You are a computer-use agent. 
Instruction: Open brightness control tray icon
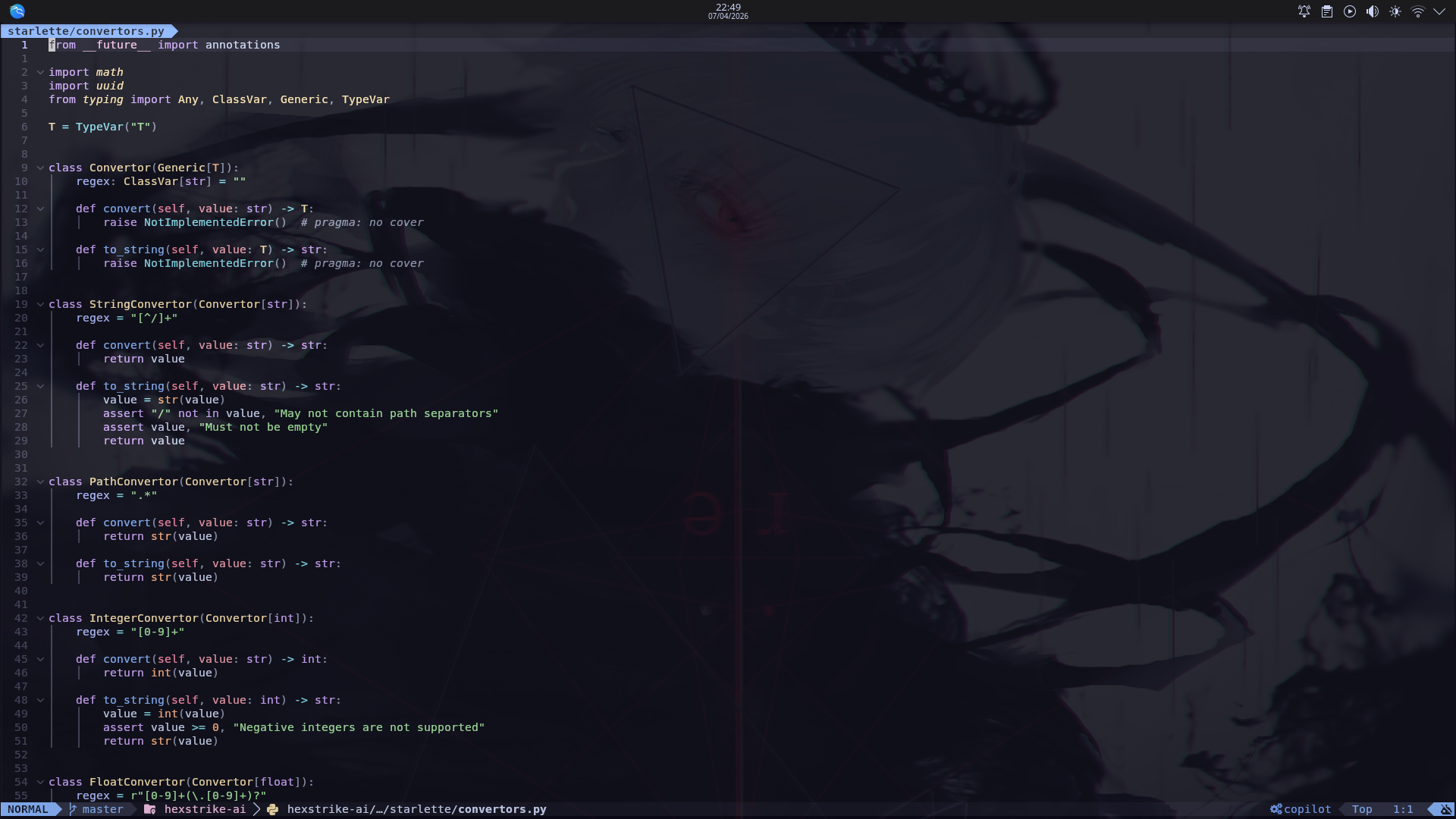(1395, 11)
